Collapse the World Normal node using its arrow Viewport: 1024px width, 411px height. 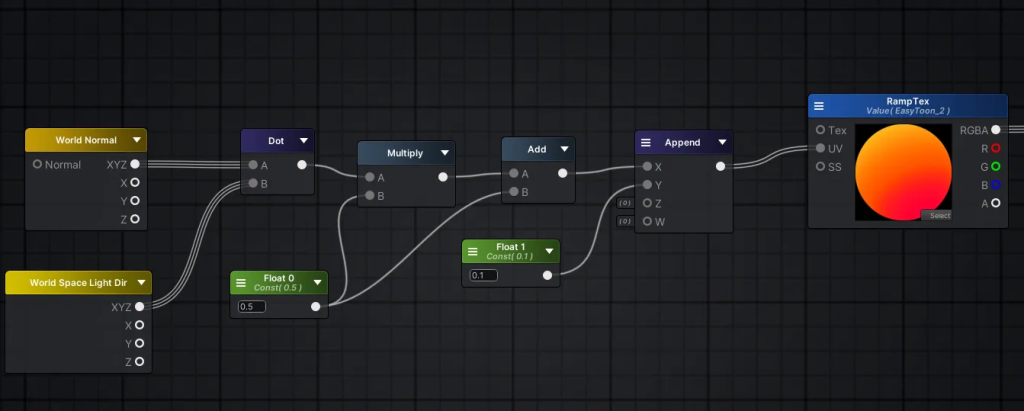pos(136,141)
